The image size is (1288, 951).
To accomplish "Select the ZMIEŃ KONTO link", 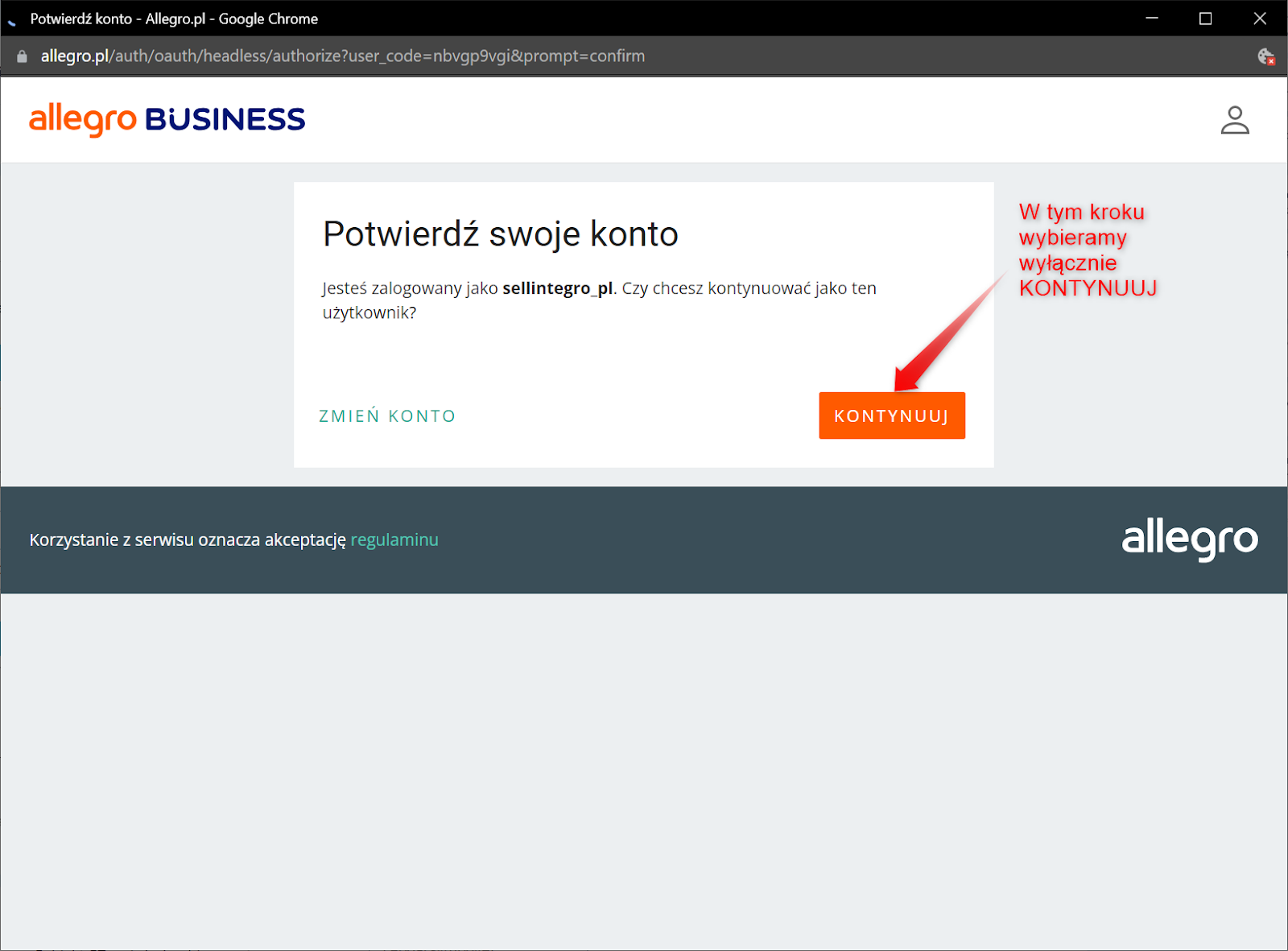I will coord(387,416).
